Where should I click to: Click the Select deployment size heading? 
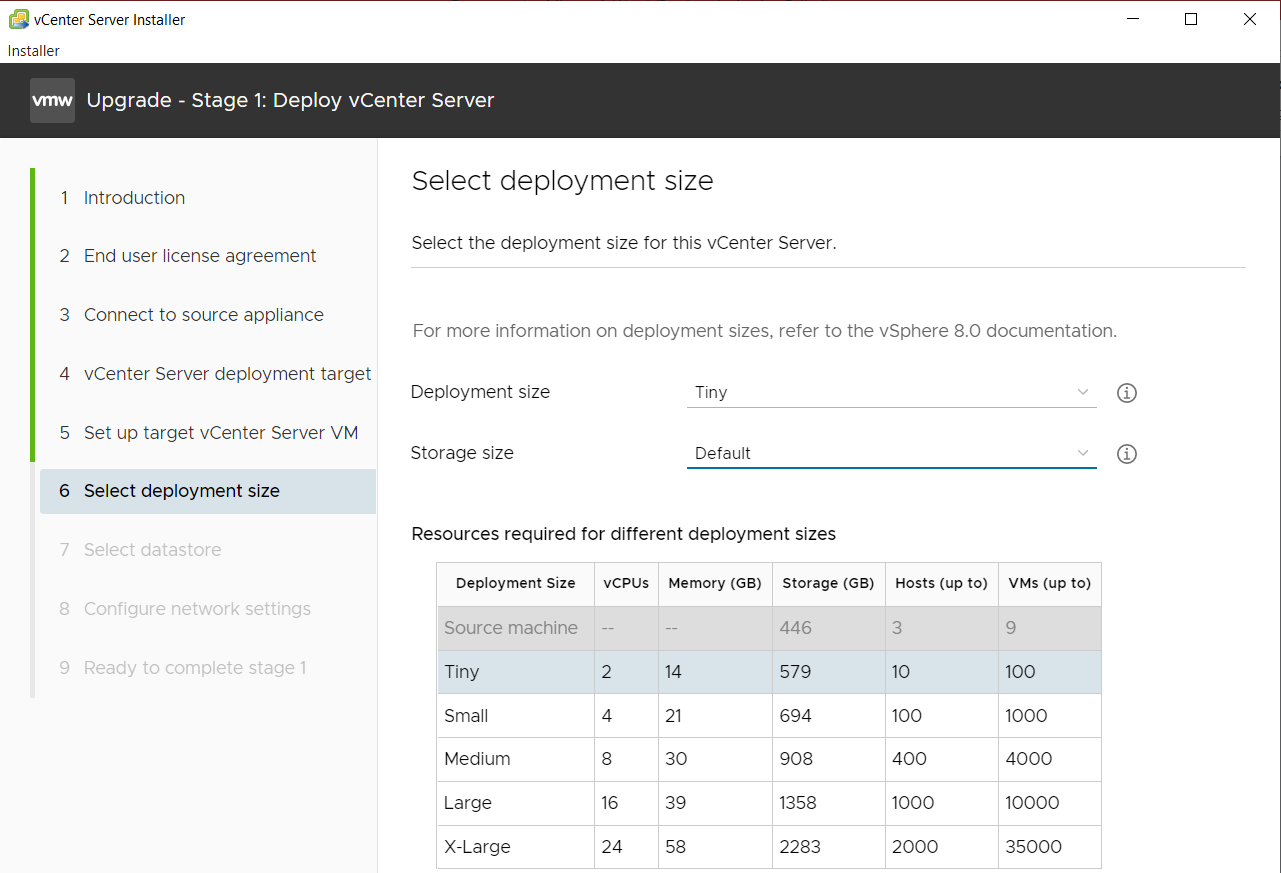(x=563, y=181)
